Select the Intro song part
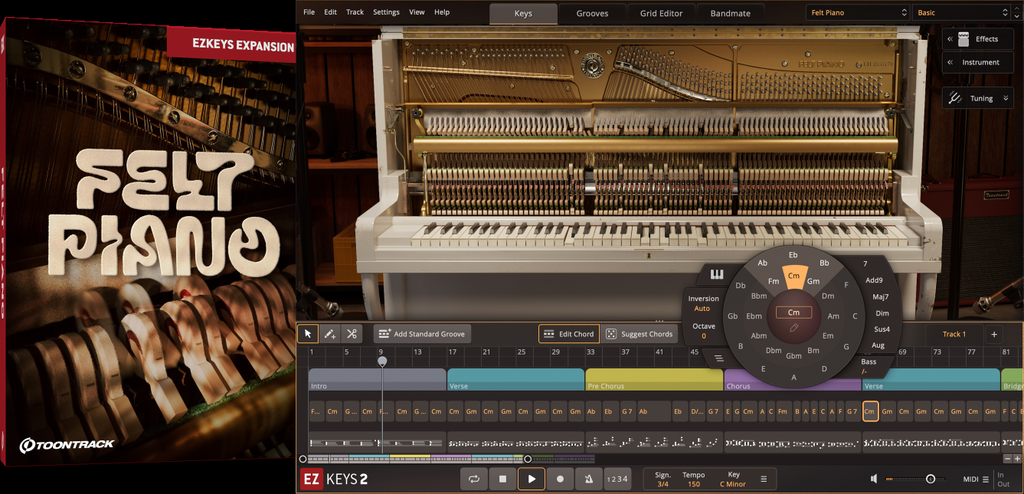1024x494 pixels. coord(377,380)
